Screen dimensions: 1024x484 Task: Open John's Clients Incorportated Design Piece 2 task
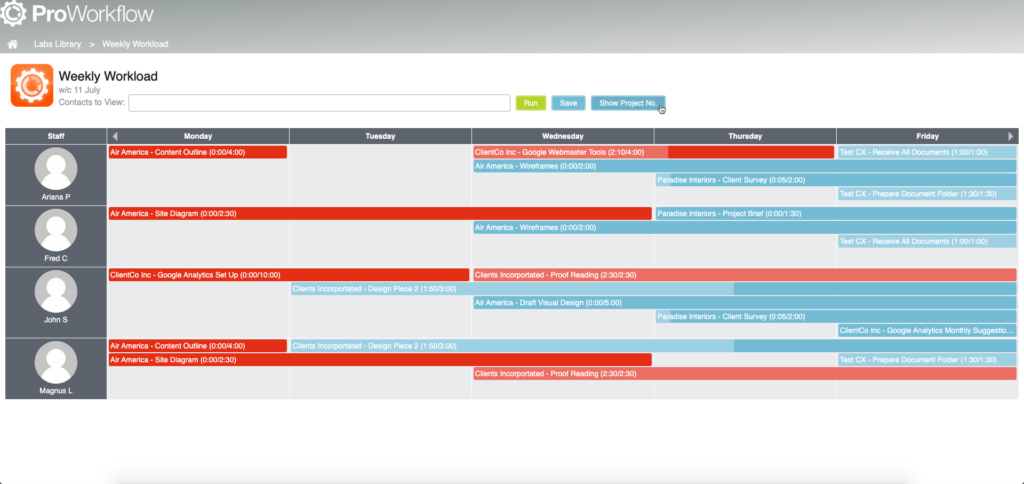654,289
